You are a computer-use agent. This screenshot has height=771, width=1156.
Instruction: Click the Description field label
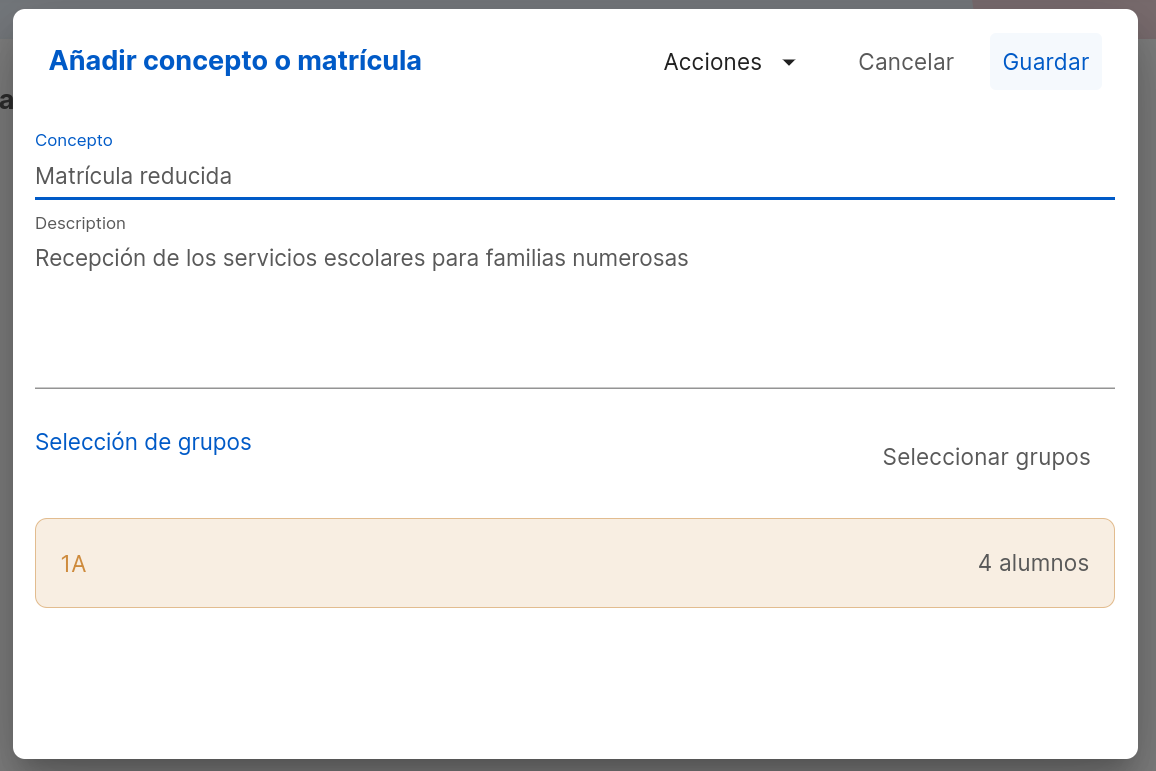pos(80,223)
